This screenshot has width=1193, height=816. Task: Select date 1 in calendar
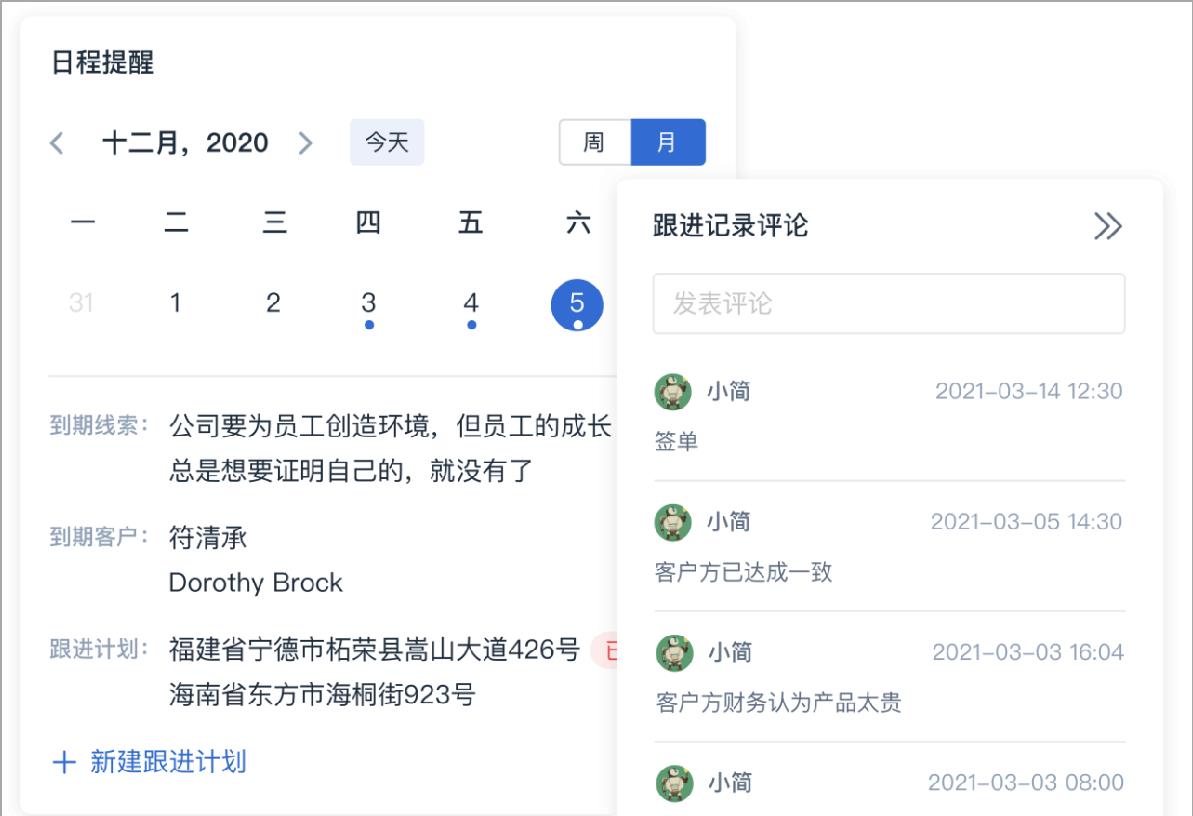[176, 303]
